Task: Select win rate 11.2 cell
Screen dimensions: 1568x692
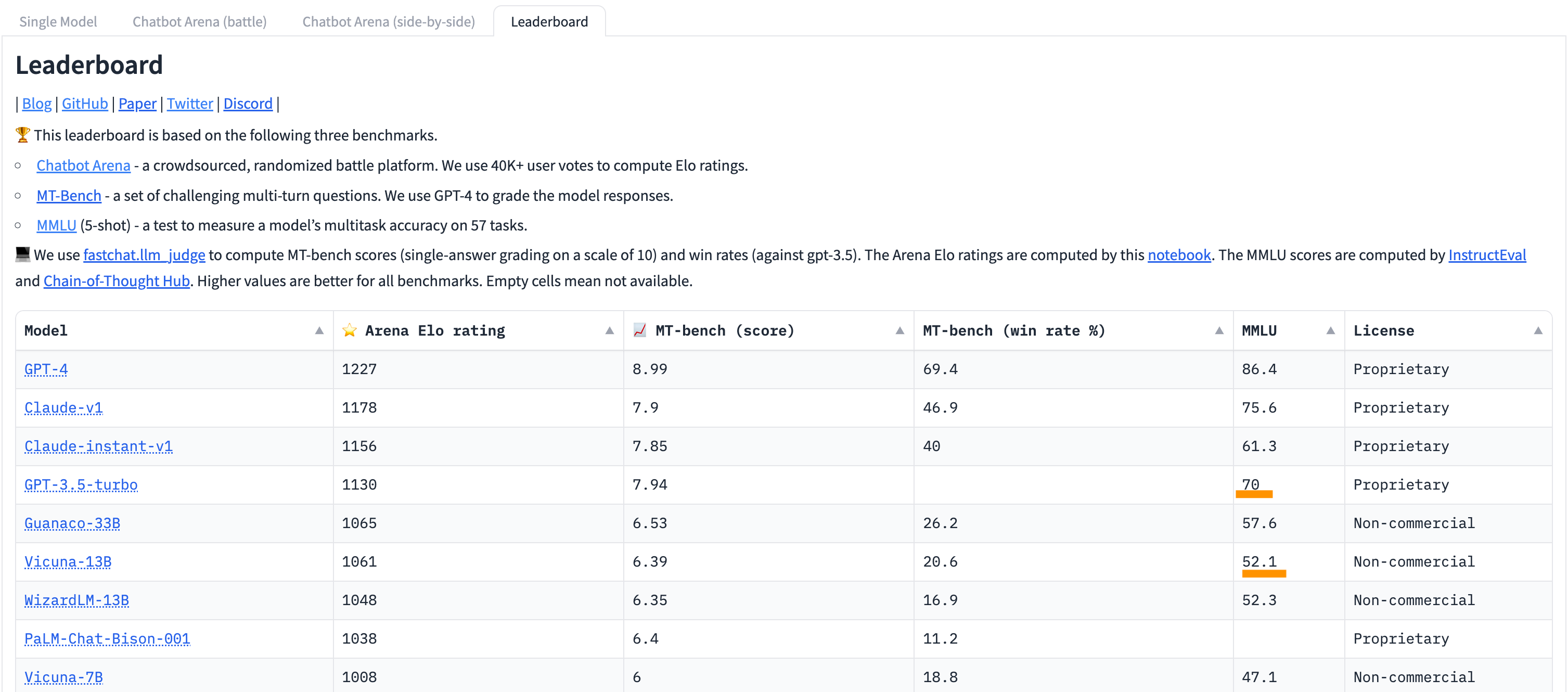Action: coord(1073,639)
